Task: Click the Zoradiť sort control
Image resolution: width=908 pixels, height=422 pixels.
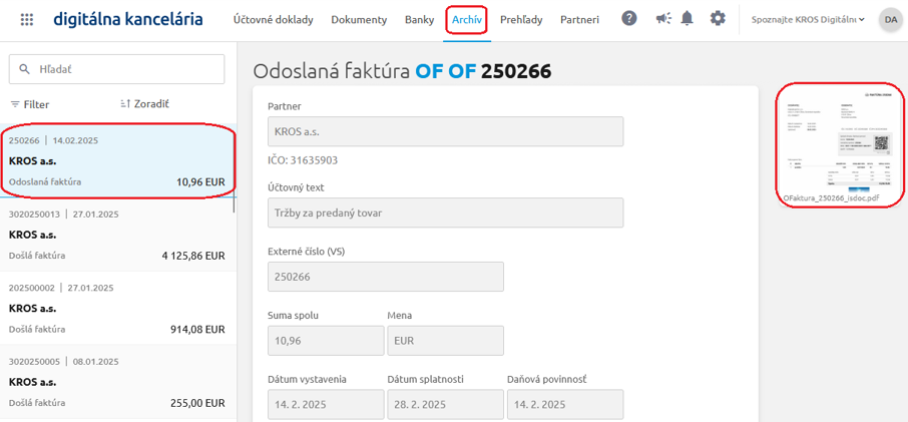Action: [x=144, y=104]
